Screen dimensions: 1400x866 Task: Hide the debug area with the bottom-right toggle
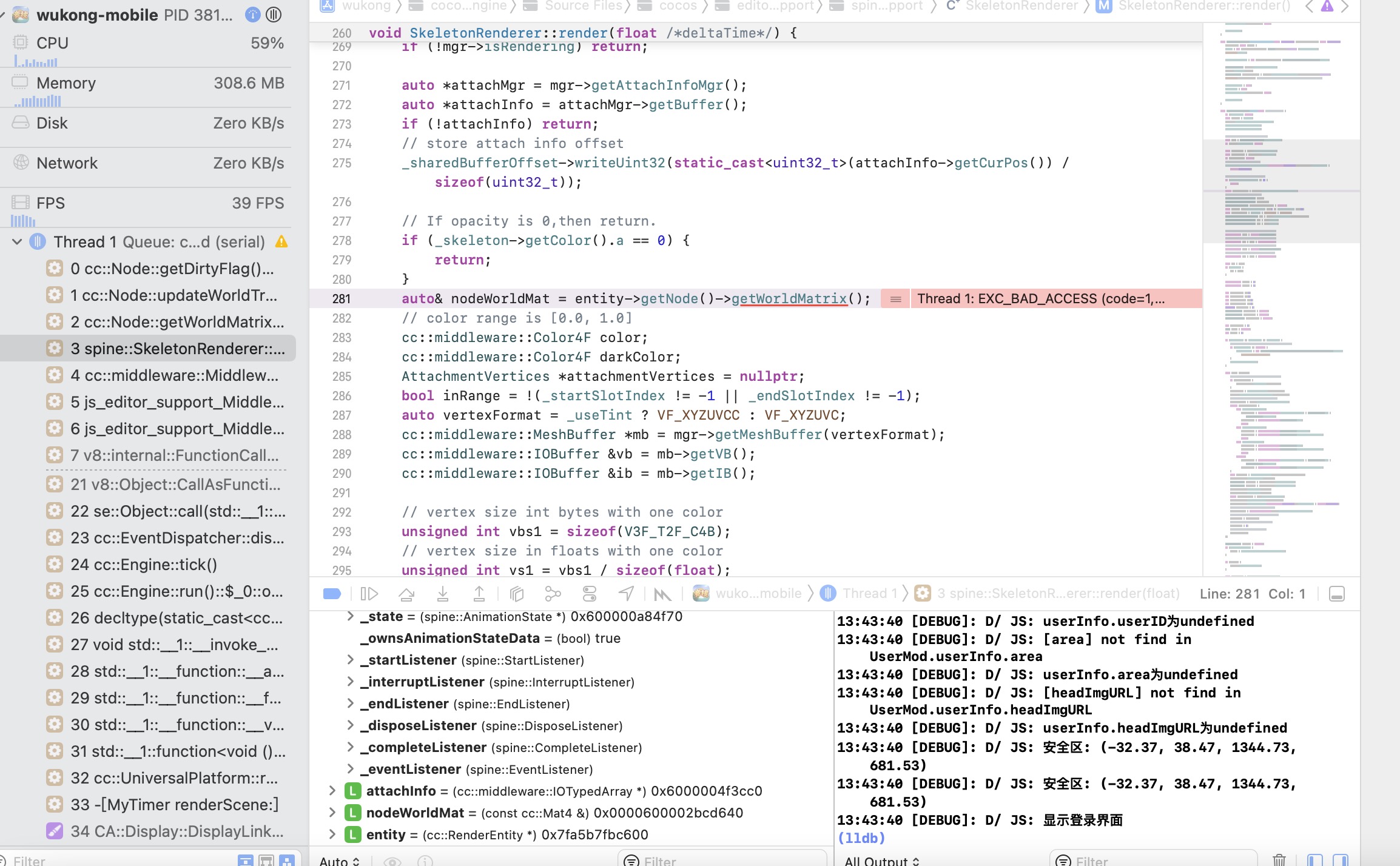(1337, 594)
